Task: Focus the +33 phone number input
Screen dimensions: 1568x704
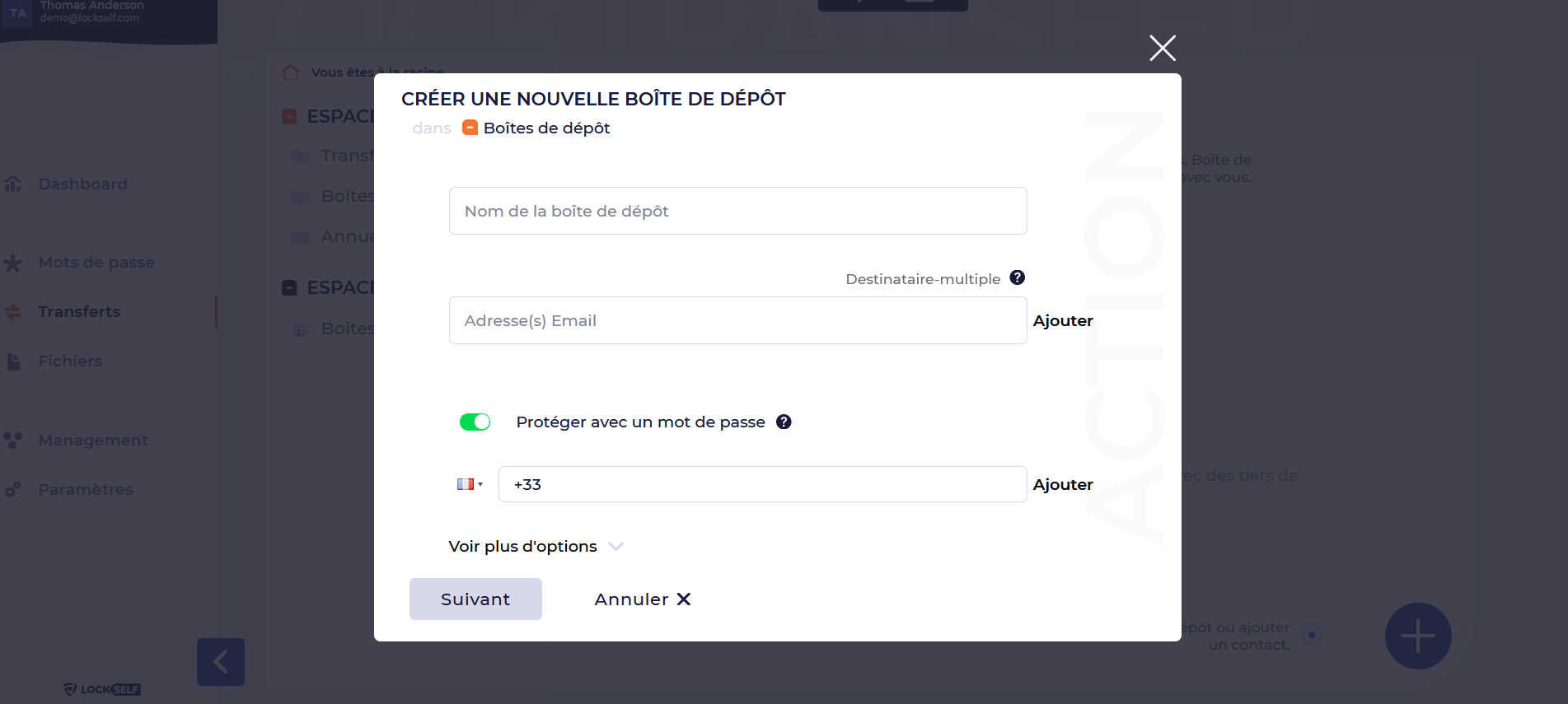Action: point(762,484)
